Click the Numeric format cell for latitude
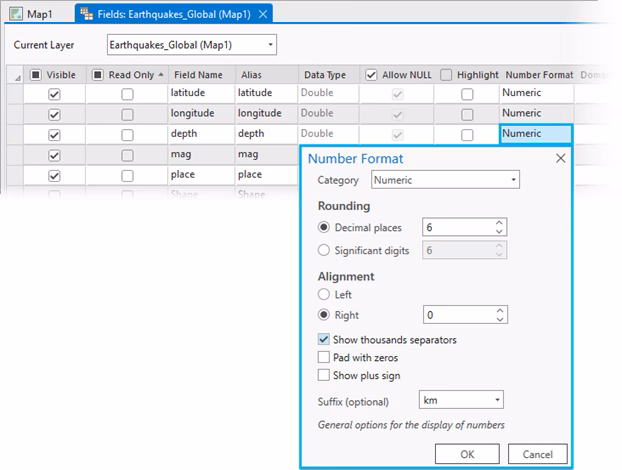 click(536, 93)
